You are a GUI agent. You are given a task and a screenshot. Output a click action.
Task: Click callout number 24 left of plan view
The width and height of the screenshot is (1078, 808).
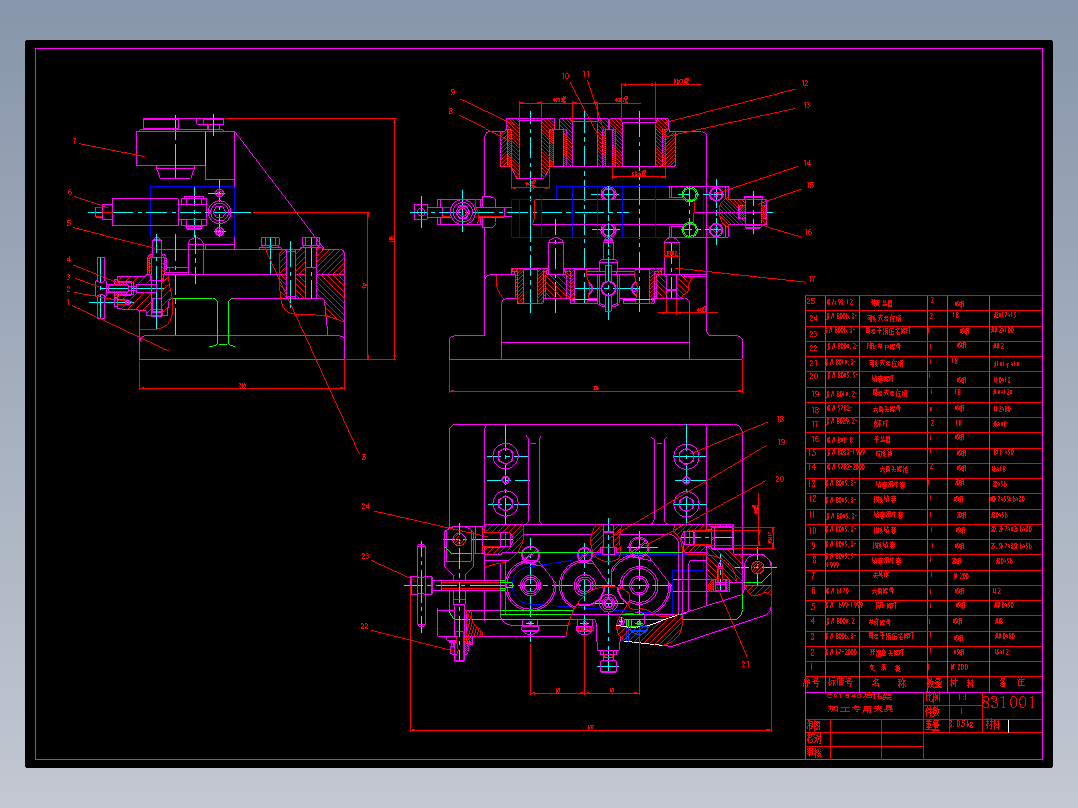click(x=365, y=506)
